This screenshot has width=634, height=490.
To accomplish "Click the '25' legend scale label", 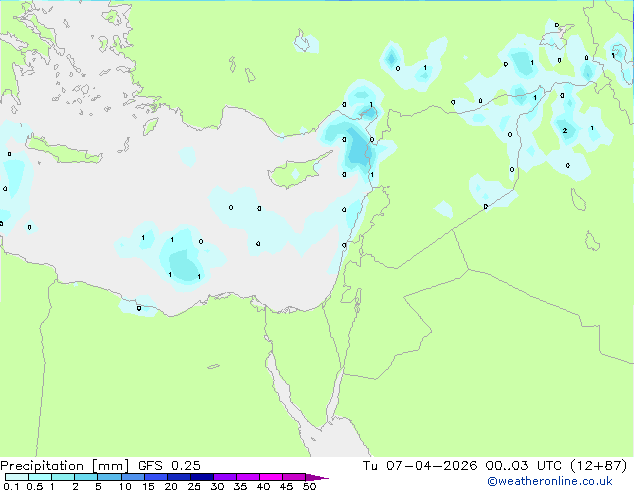I will click(194, 486).
